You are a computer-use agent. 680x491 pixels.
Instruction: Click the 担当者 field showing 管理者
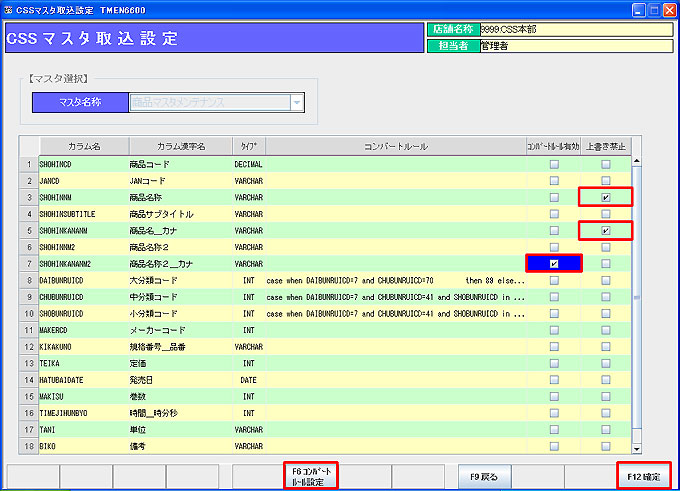[576, 46]
